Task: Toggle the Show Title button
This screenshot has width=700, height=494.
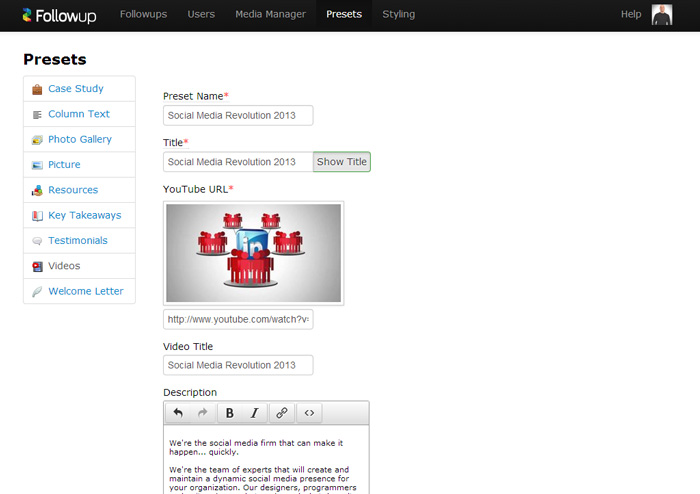Action: 342,162
